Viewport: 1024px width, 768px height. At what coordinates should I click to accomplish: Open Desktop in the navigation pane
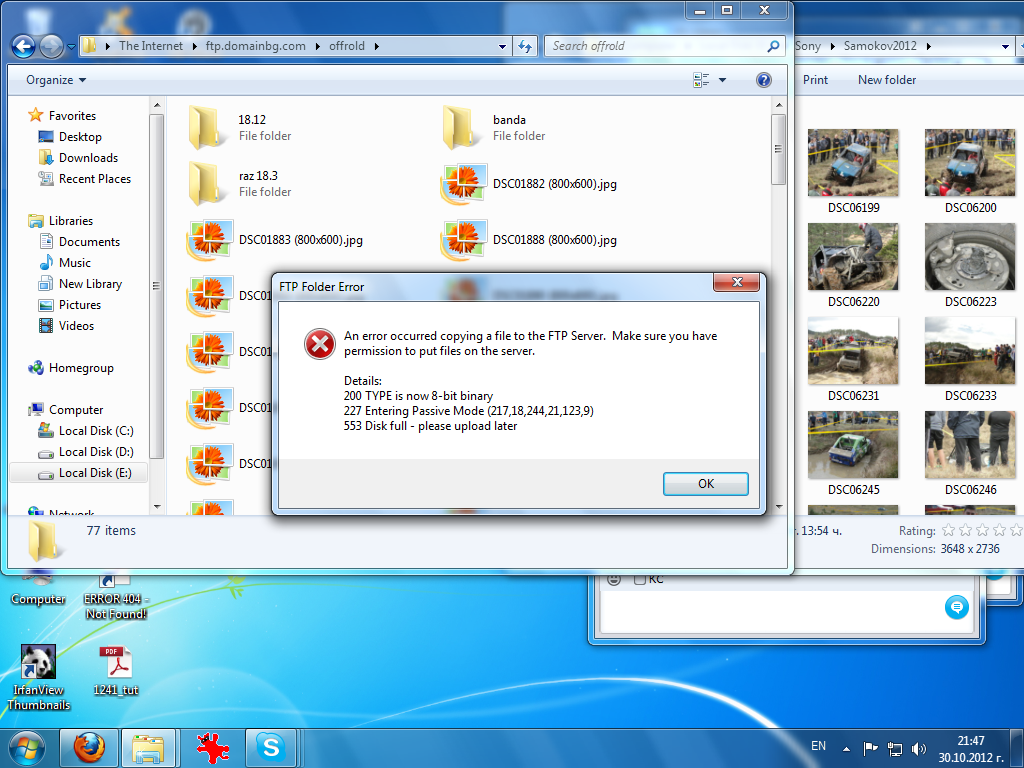coord(80,136)
